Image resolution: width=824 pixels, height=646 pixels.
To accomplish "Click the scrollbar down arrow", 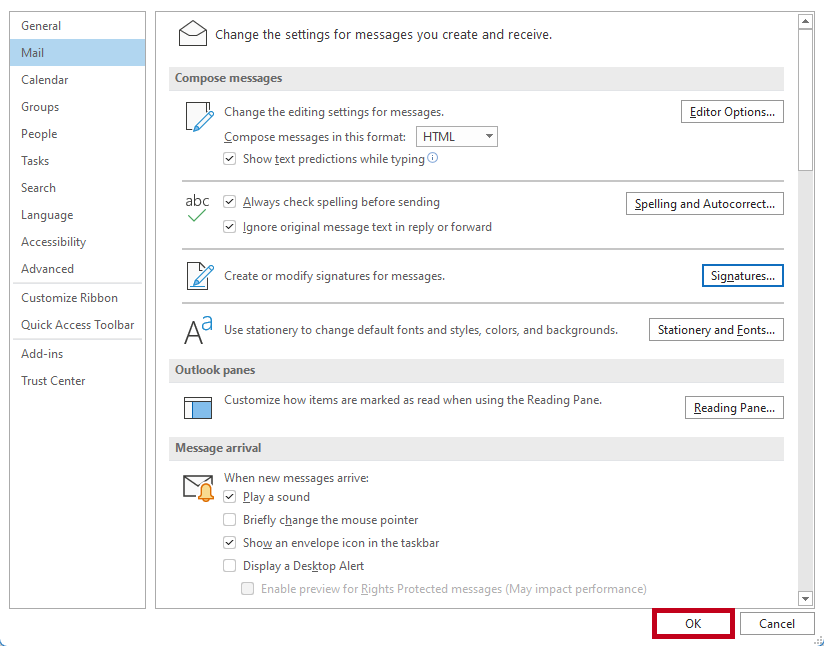I will (805, 598).
